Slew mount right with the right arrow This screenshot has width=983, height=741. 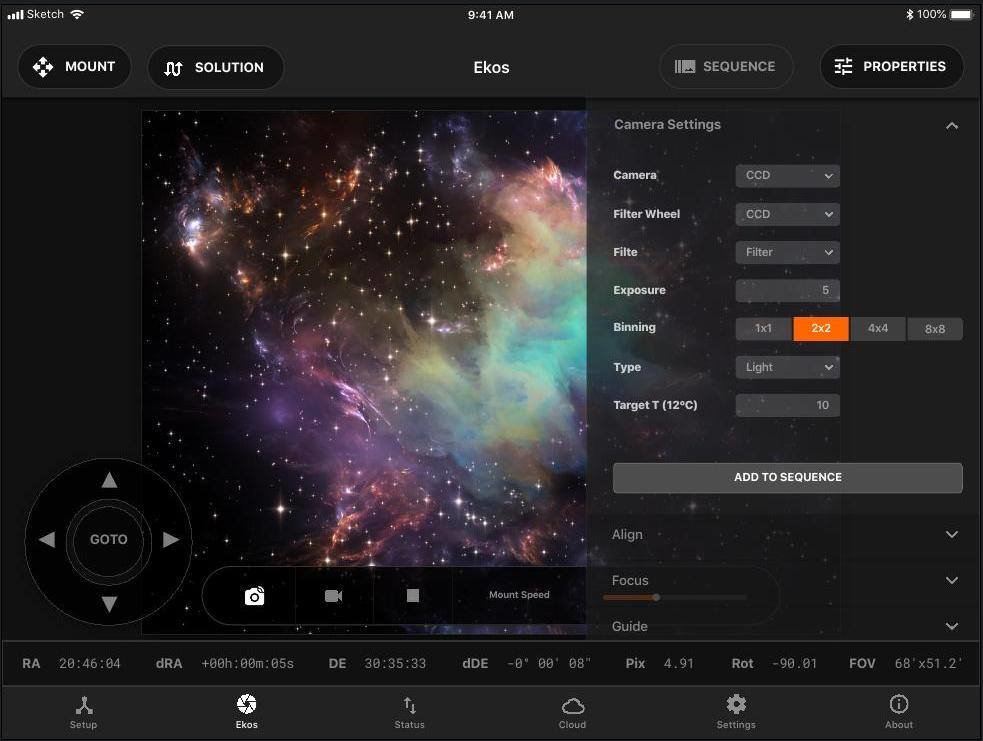coord(171,539)
